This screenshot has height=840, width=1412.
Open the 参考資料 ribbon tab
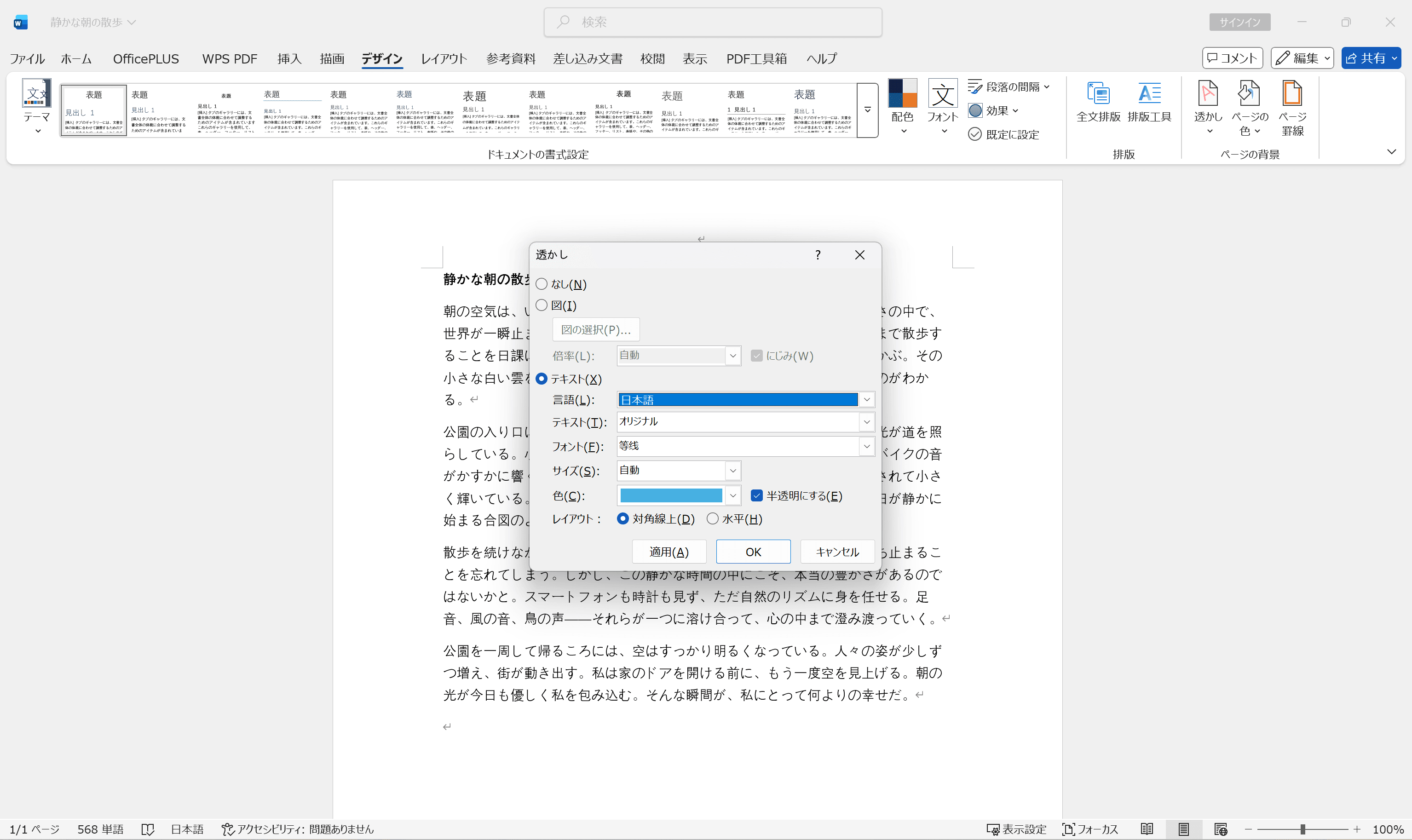(x=511, y=59)
